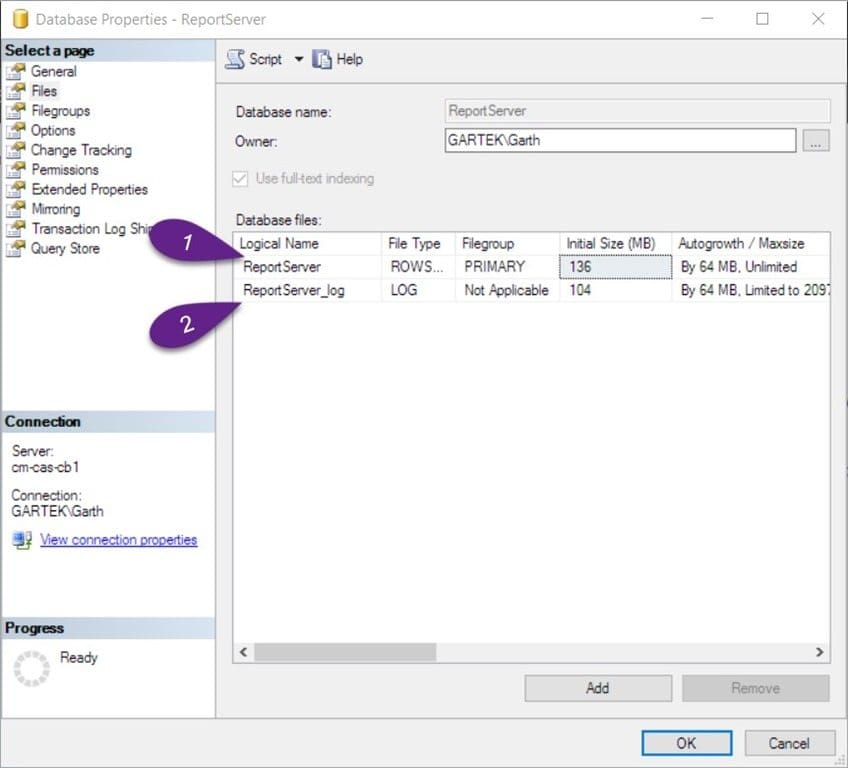Image resolution: width=848 pixels, height=768 pixels.
Task: Click the Add button
Action: point(598,688)
